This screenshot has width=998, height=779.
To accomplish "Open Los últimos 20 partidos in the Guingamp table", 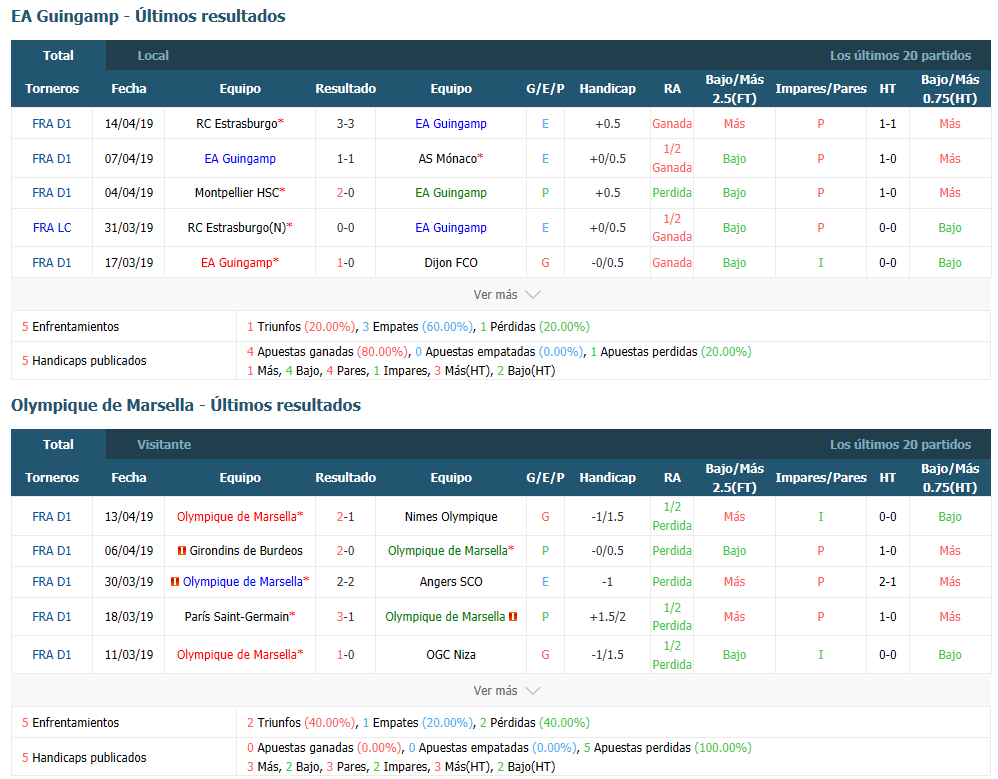I will (900, 55).
